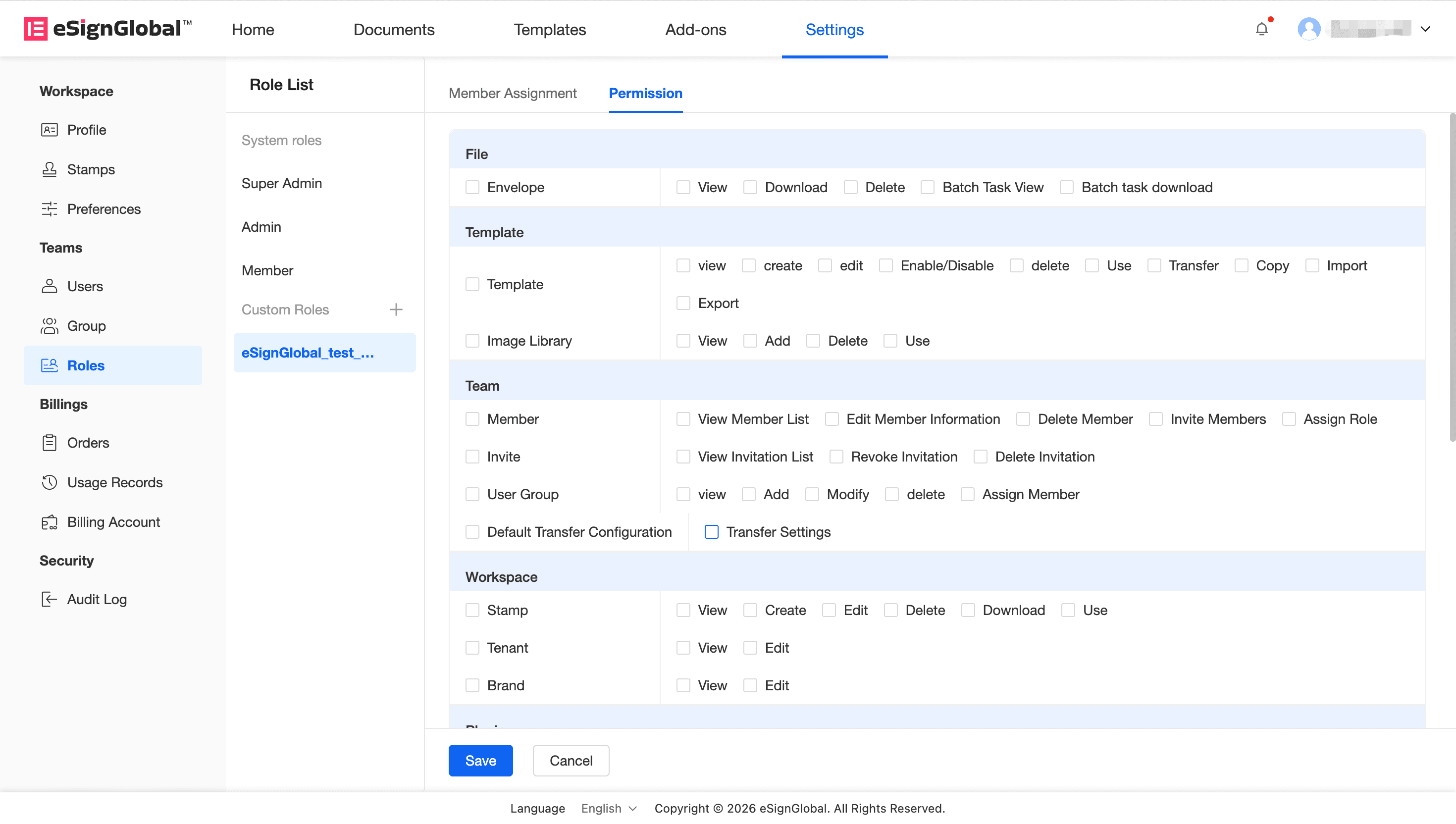The image size is (1456, 824).
Task: Enable the Transfer Settings checkbox
Action: click(711, 532)
